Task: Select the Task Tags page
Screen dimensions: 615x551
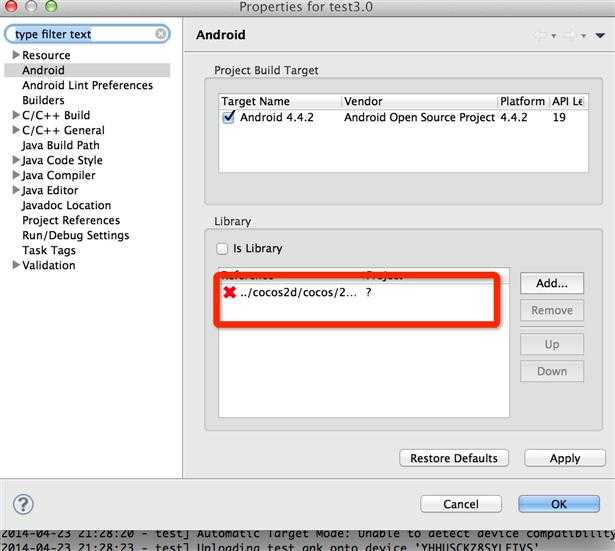Action: tap(49, 250)
